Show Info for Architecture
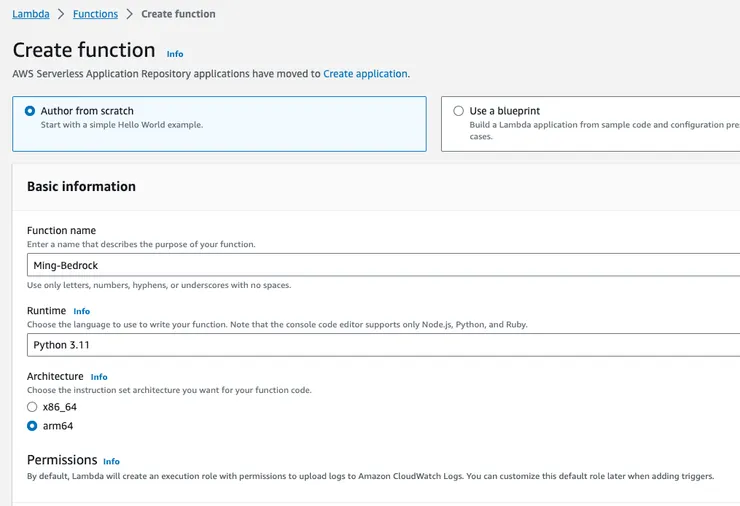 coord(99,377)
